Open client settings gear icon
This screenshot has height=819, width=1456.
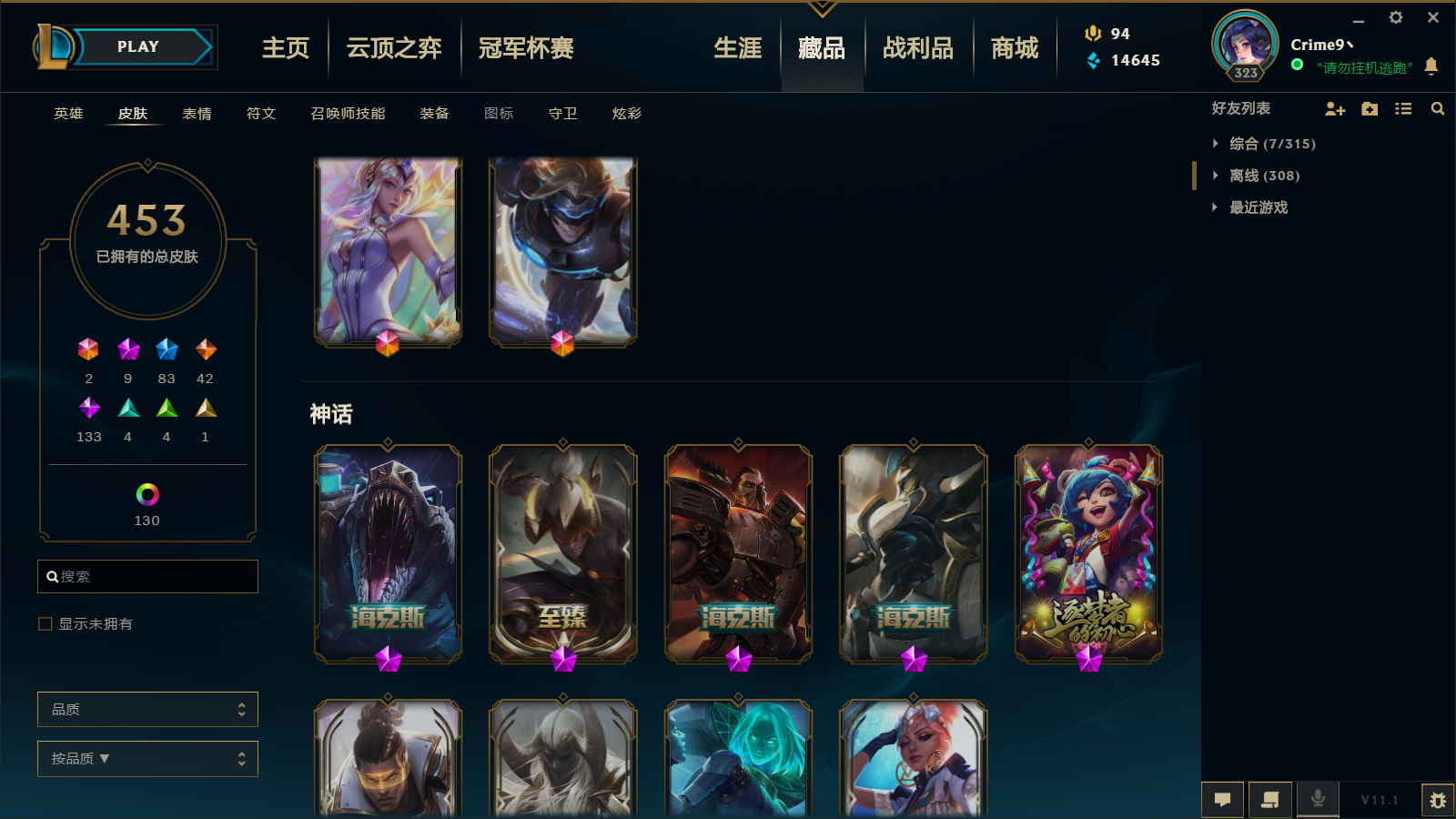pyautogui.click(x=1396, y=17)
